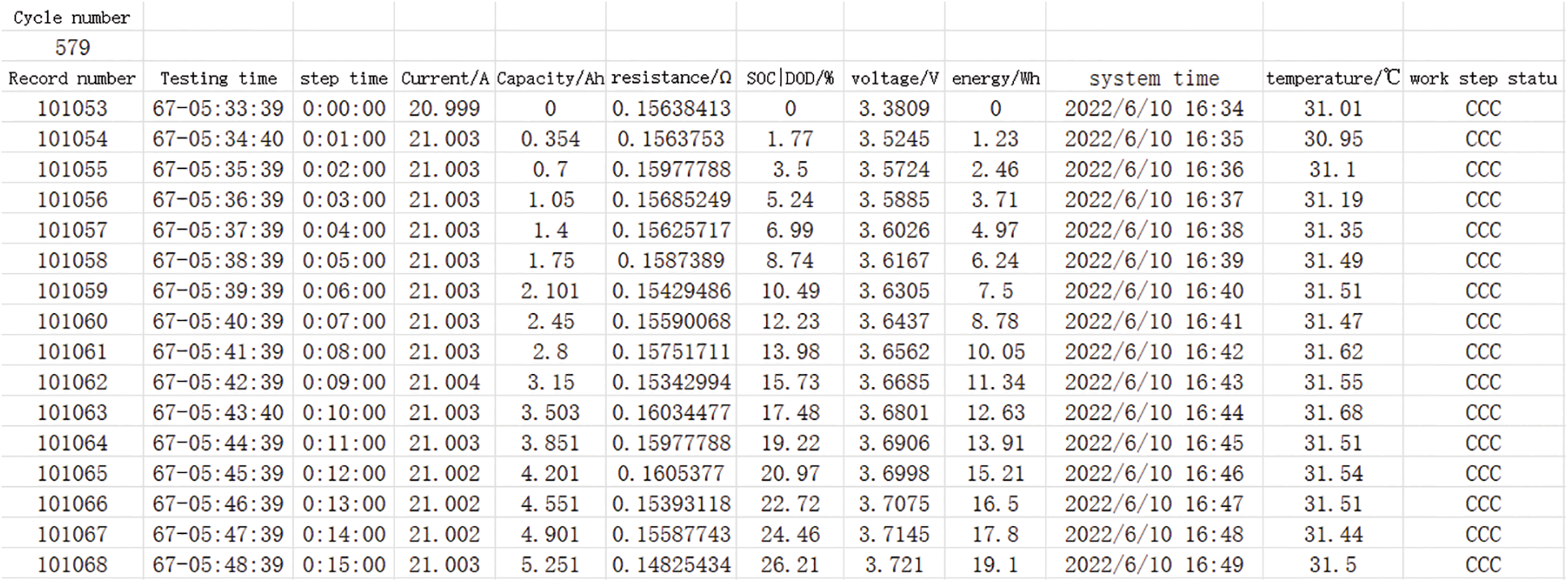Click the voltage cell 3.3809
1568x582 pixels.
coord(894,109)
